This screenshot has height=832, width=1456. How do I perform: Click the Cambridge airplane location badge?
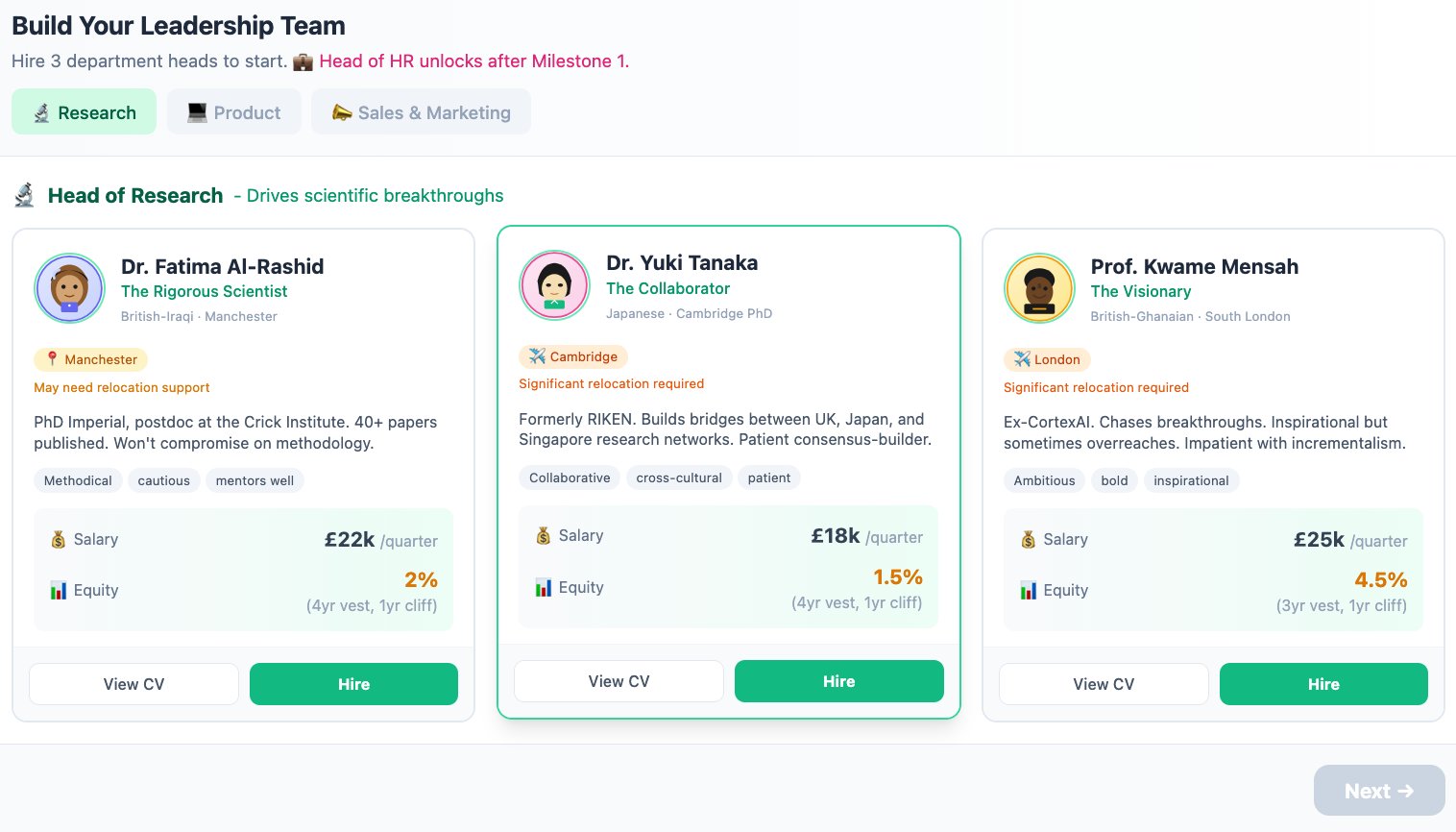[573, 356]
